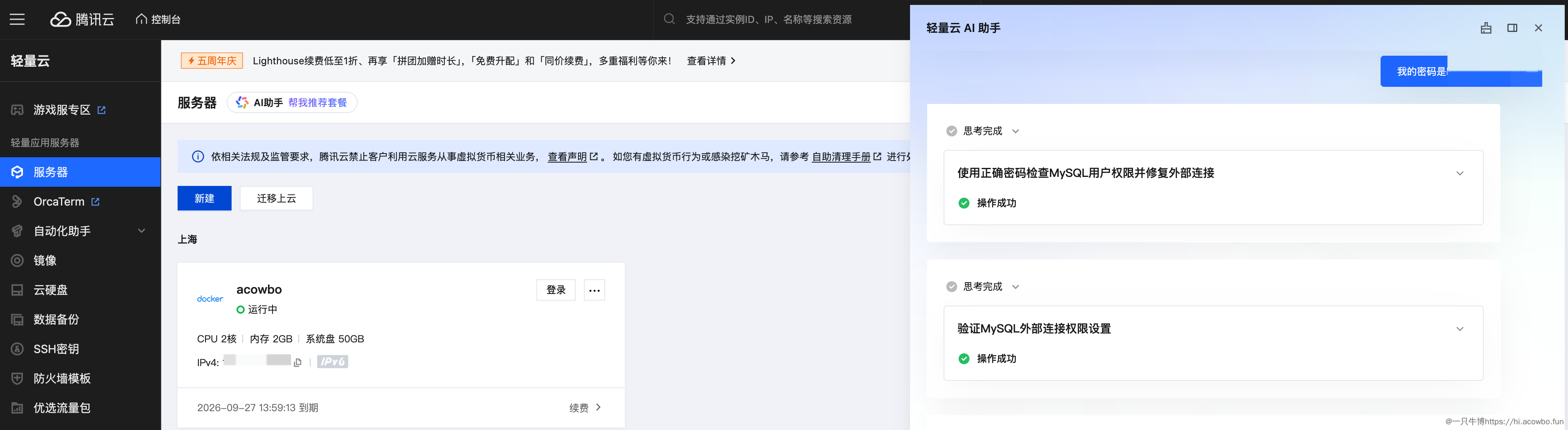Click the 数据备份 icon in sidebar
1568x430 pixels.
click(17, 320)
